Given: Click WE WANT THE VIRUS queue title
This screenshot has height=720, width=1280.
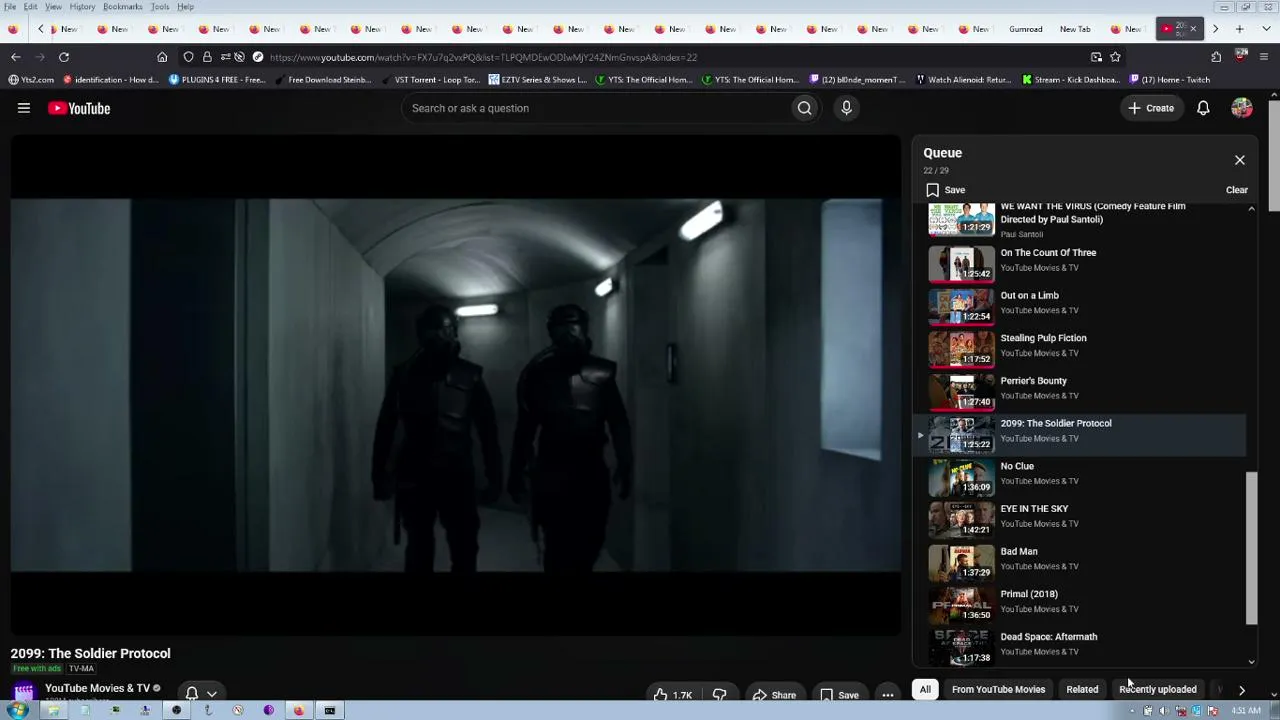Looking at the screenshot, I should (x=1093, y=213).
